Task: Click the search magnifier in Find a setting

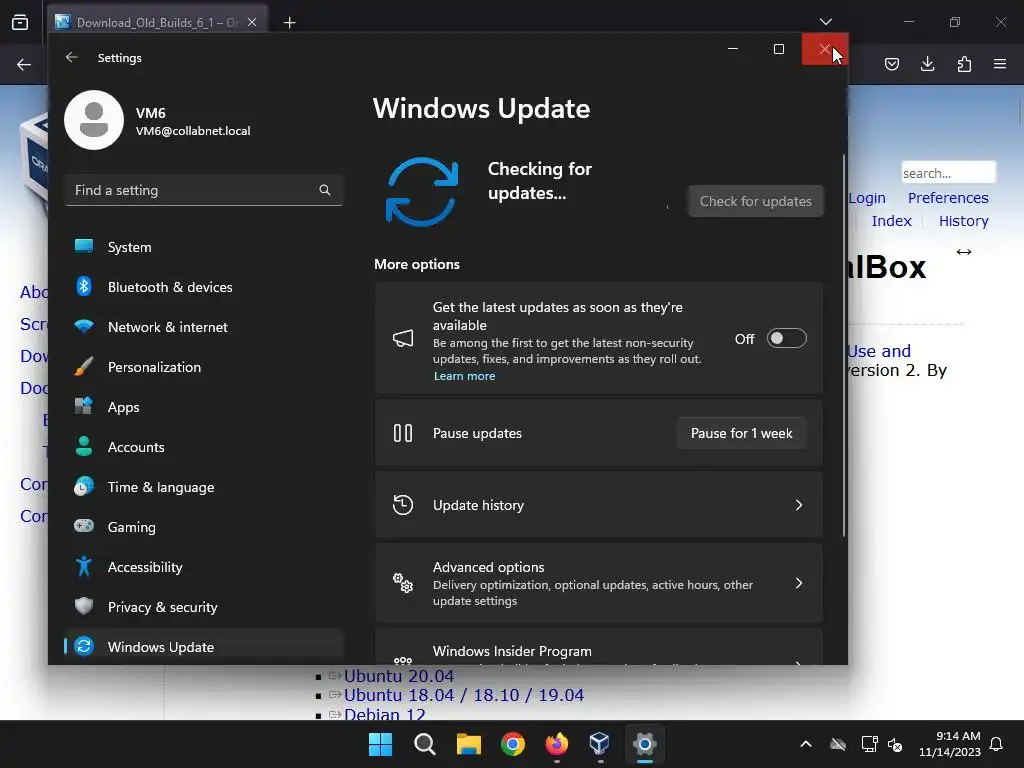Action: click(x=325, y=190)
